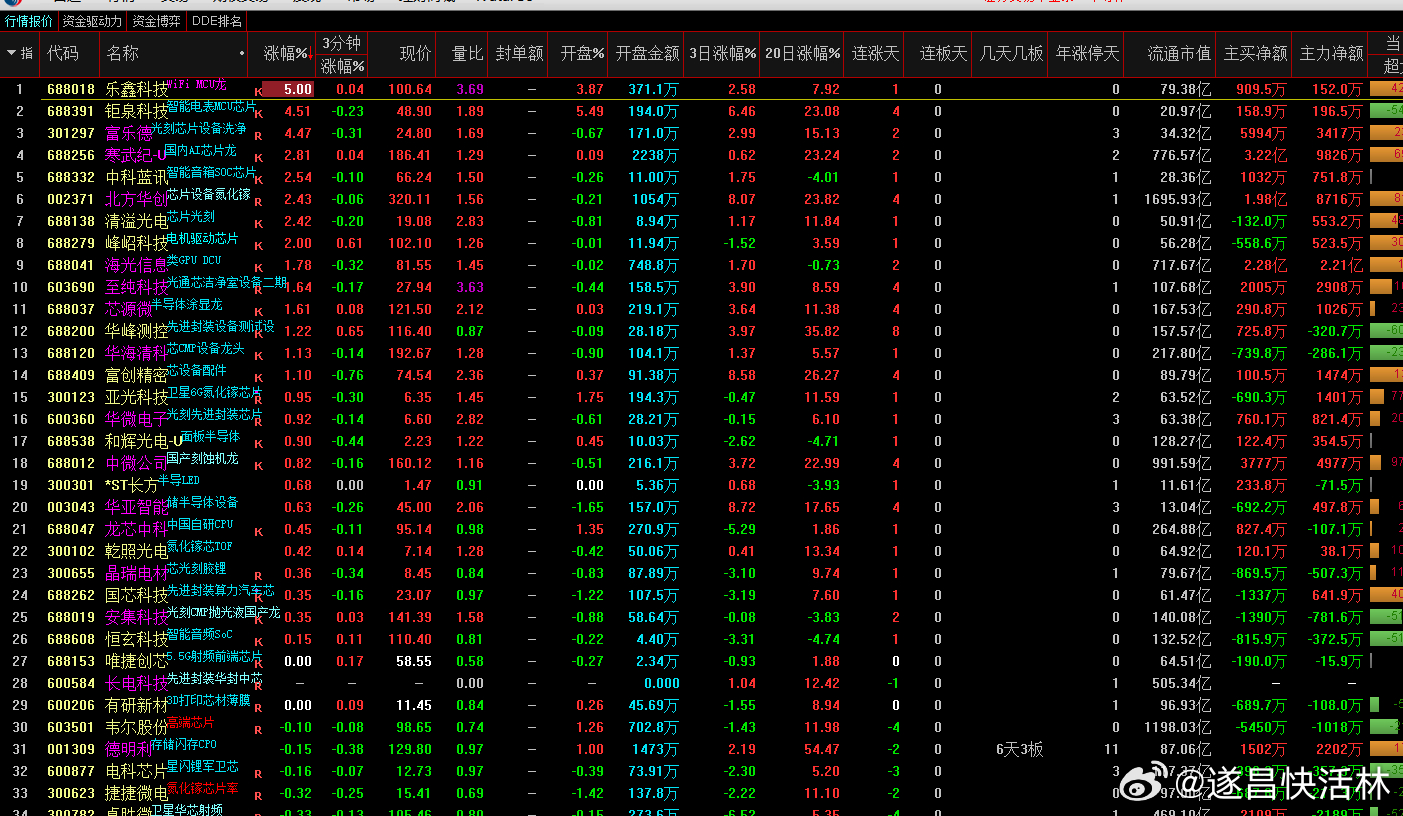Sort by the 几天几板 column header
1403x816 pixels.
coord(1011,54)
